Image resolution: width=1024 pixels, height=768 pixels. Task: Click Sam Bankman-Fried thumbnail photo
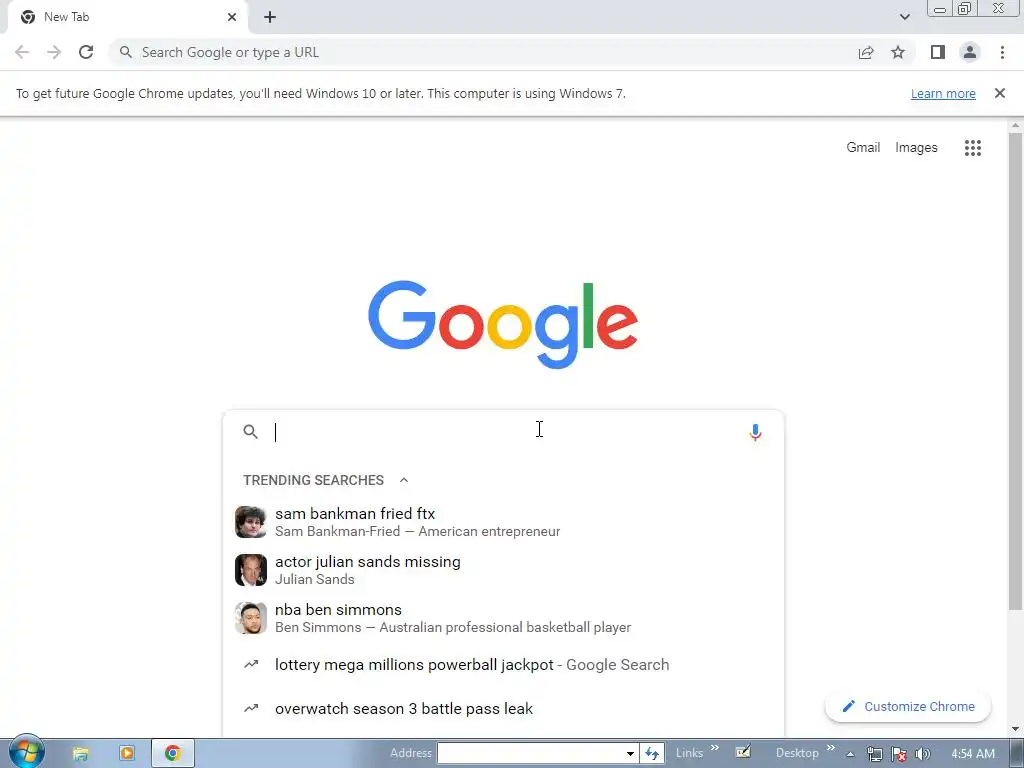251,522
